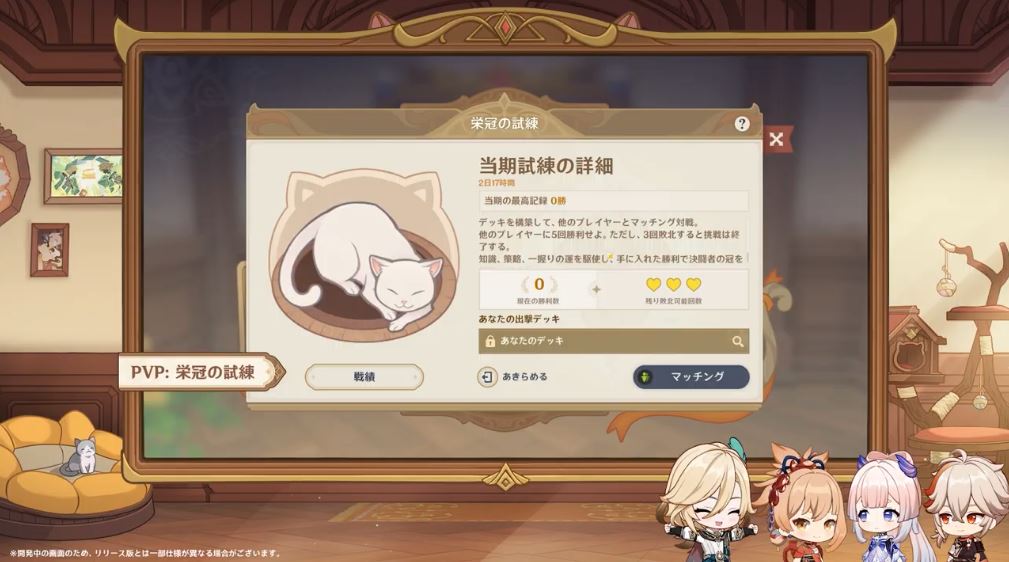Open the question mark help icon
Screen dimensions: 1009x562
click(x=741, y=124)
